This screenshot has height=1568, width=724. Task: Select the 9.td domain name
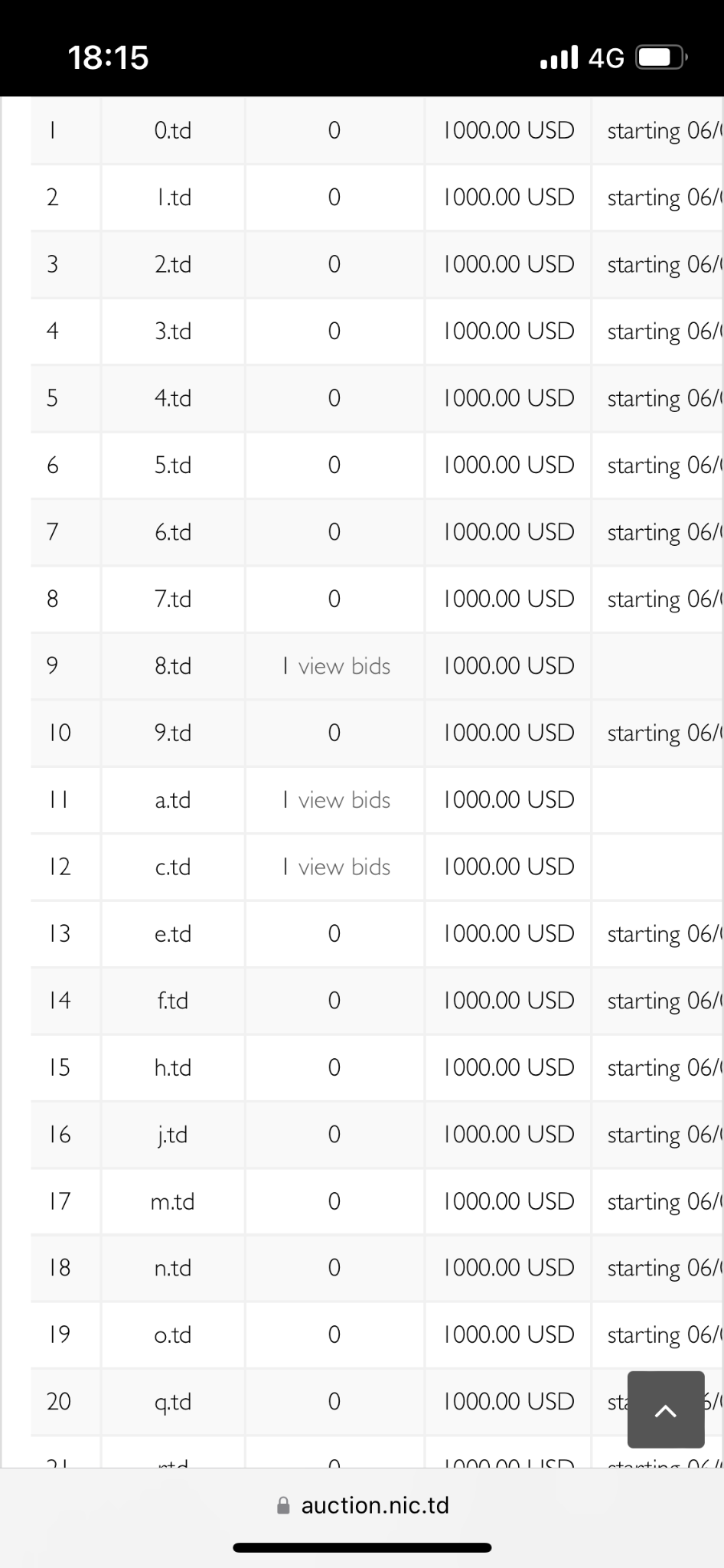click(x=173, y=733)
